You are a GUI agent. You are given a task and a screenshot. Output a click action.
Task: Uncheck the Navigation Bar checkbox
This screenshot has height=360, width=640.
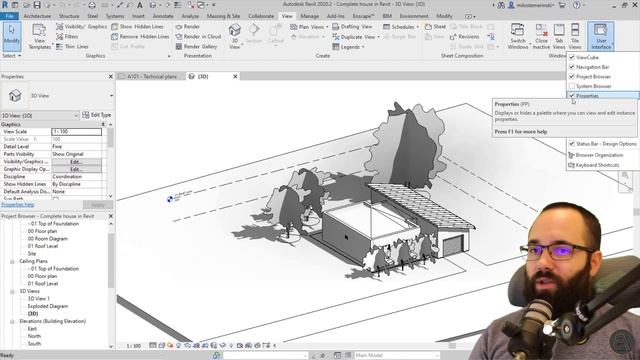572,67
